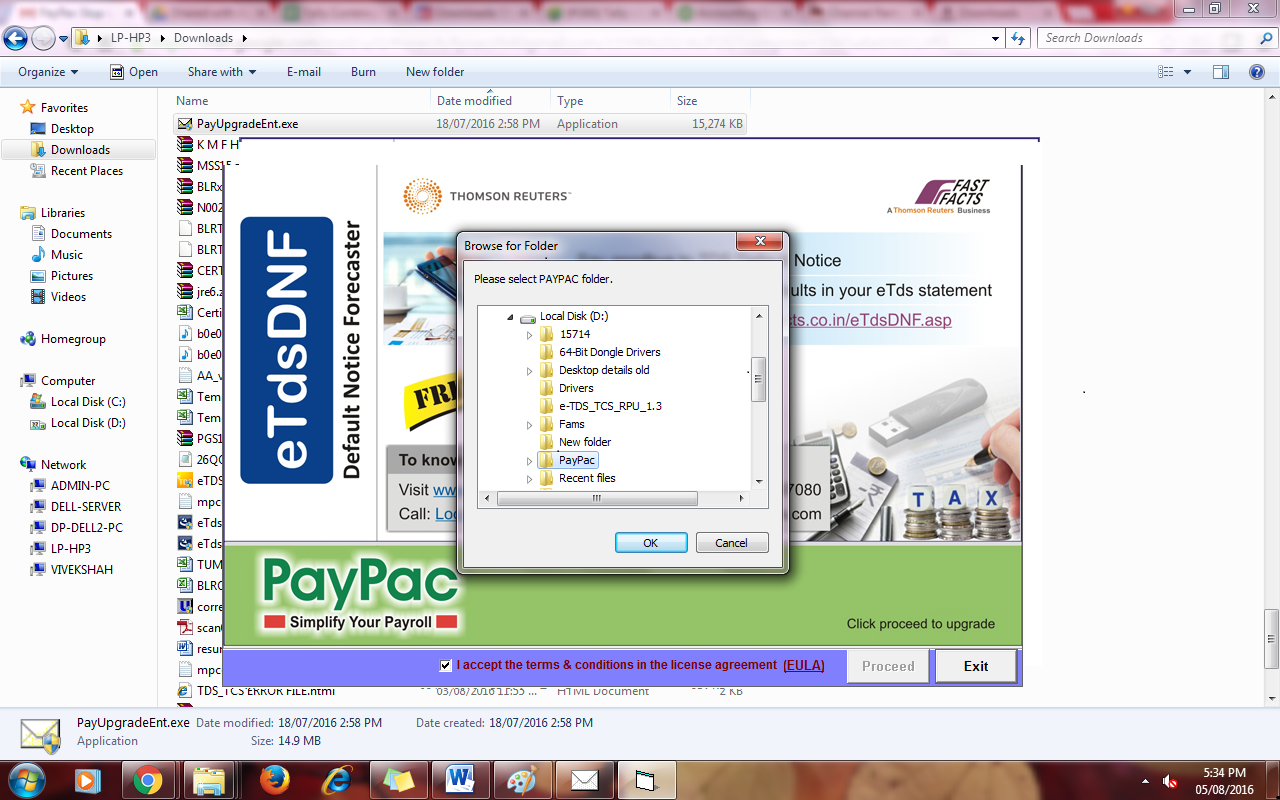Change view using the views icon
Viewport: 1280px width, 800px height.
[1165, 72]
